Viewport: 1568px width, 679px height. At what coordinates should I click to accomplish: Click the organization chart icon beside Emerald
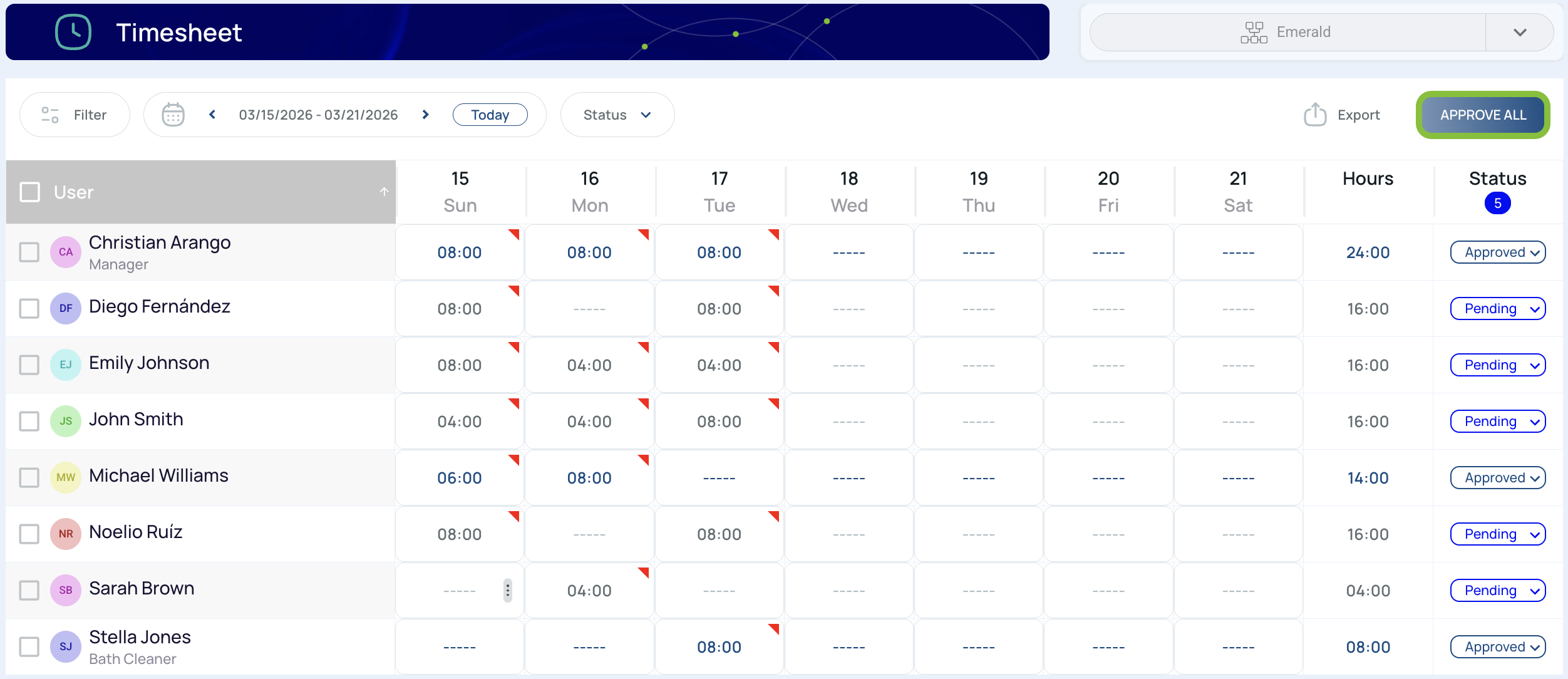(x=1254, y=32)
